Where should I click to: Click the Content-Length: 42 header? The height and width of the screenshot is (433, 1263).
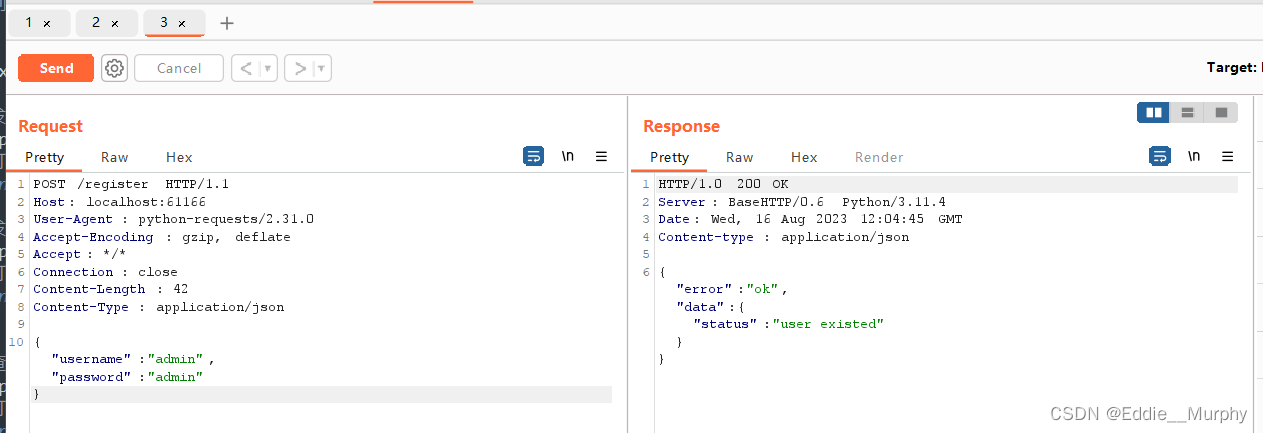[x=111, y=289]
